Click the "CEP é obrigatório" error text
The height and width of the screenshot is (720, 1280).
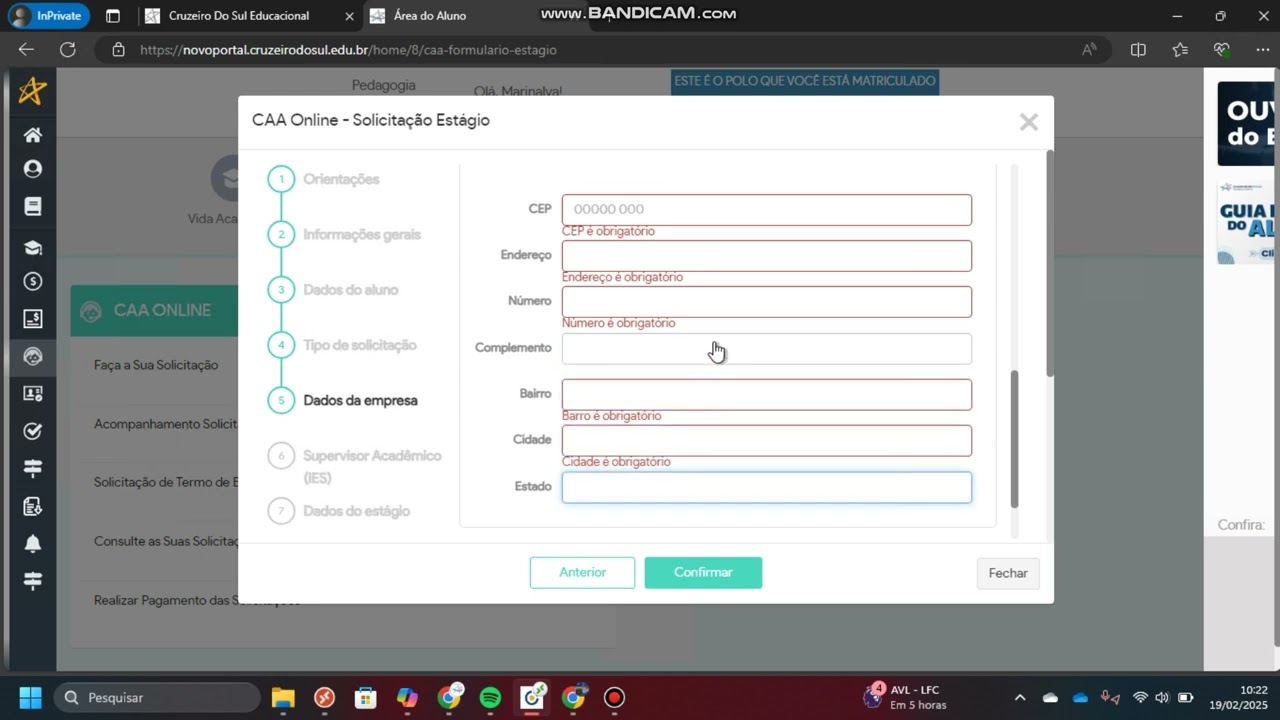click(608, 231)
